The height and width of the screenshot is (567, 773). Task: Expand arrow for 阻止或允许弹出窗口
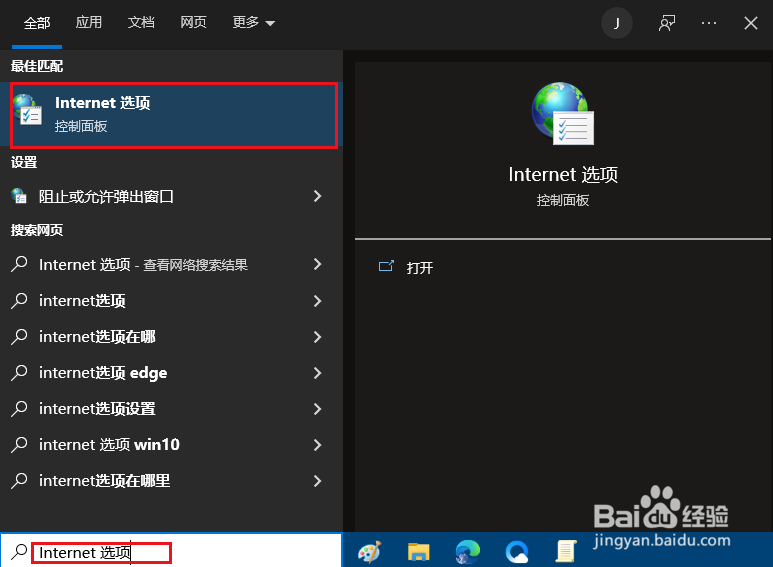click(317, 197)
